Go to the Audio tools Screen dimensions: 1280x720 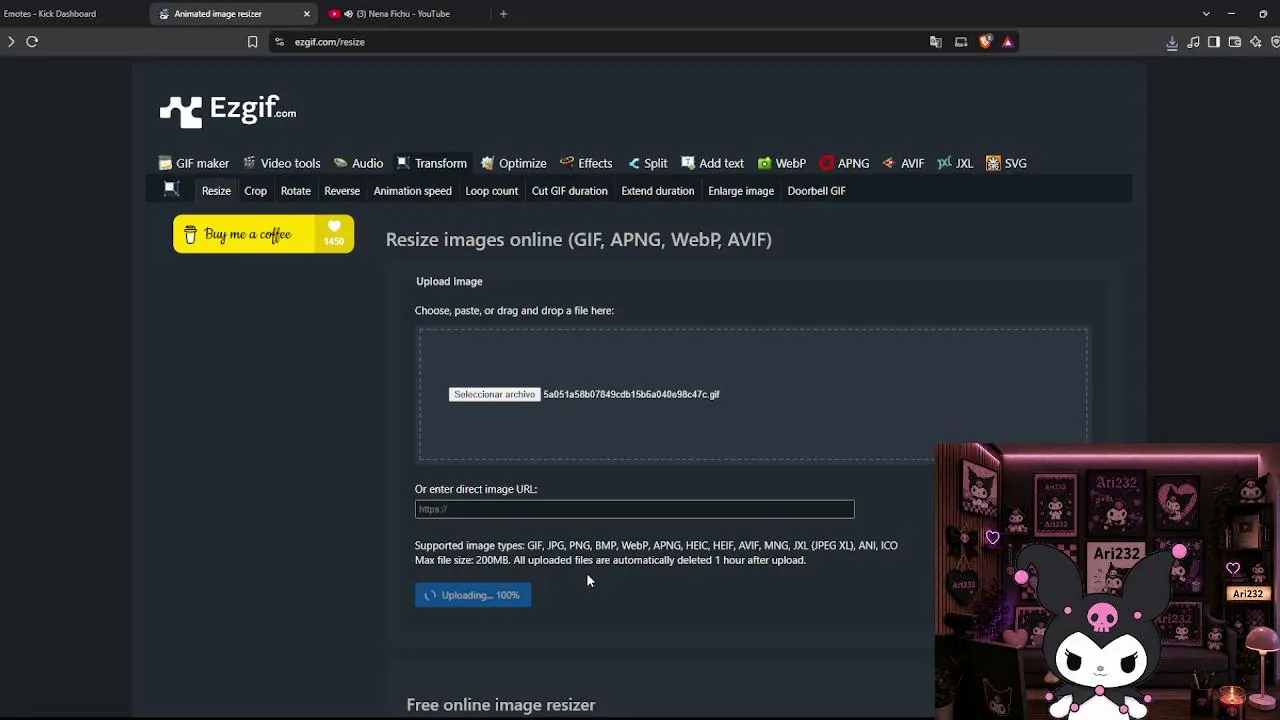click(x=358, y=163)
